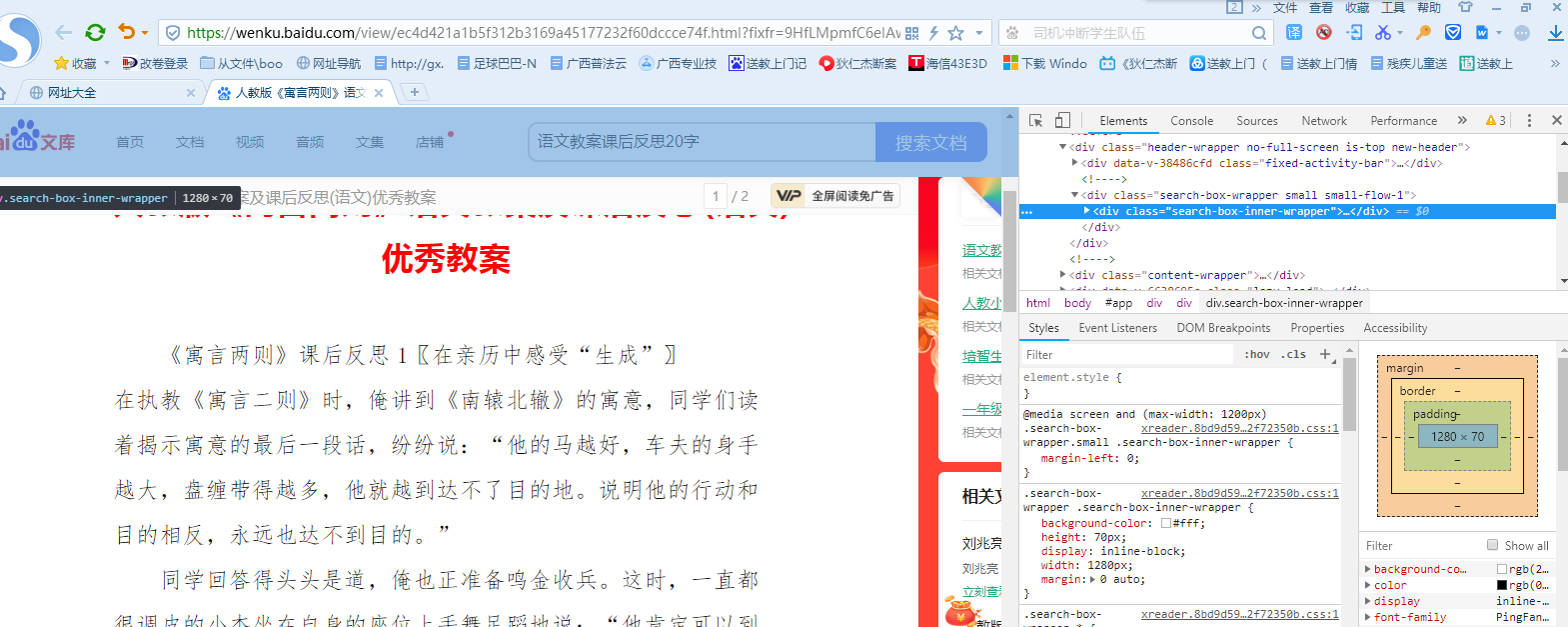Image resolution: width=1568 pixels, height=627 pixels.
Task: Click the lightning speed-mode icon
Action: (x=933, y=33)
